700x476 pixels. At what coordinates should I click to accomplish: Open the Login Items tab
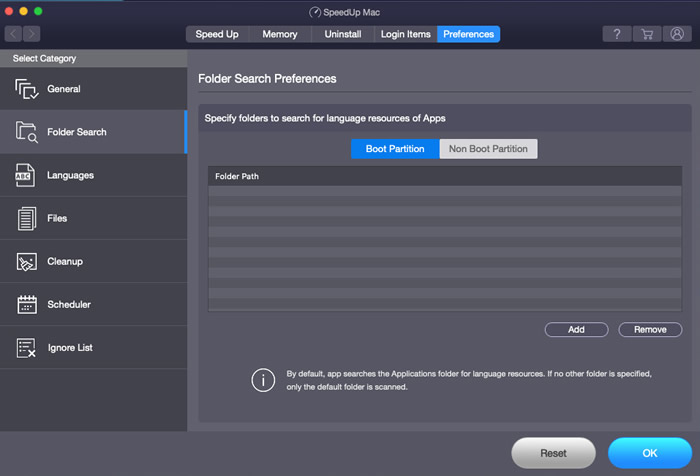(x=405, y=34)
